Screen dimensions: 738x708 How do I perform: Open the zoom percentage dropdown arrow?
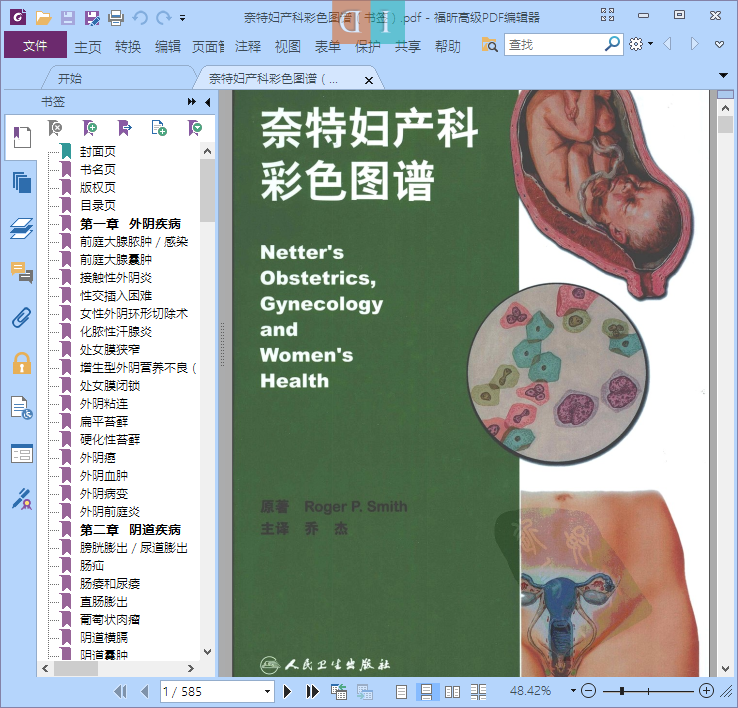tap(573, 691)
